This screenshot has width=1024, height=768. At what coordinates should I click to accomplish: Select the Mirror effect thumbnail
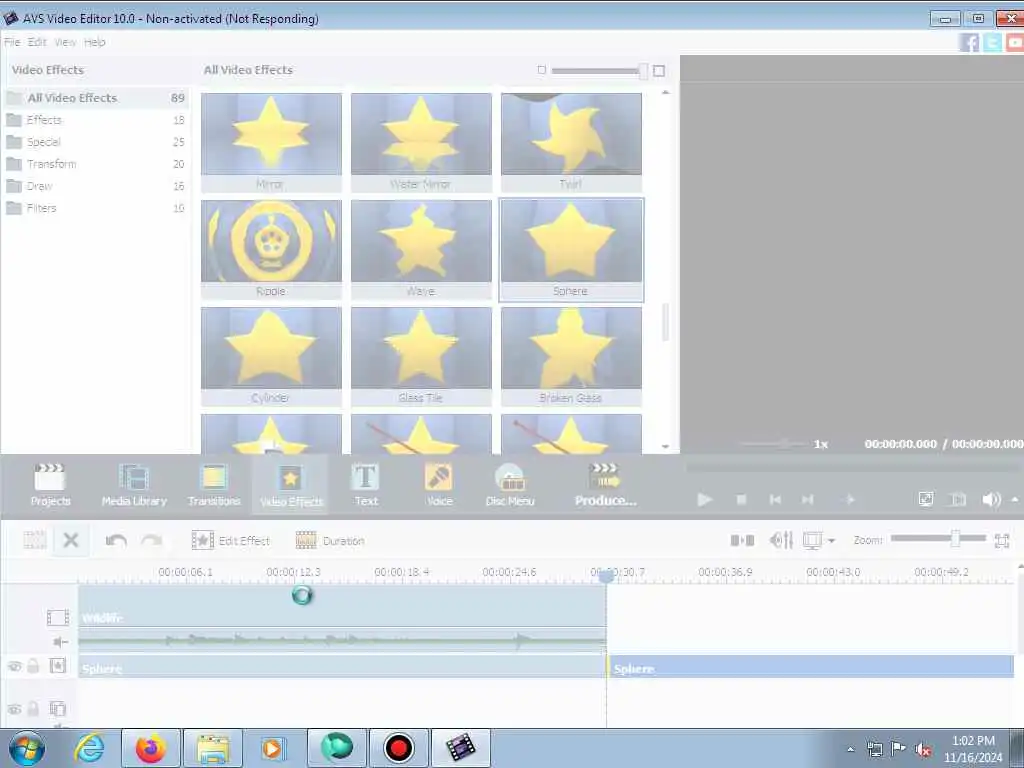click(x=271, y=141)
